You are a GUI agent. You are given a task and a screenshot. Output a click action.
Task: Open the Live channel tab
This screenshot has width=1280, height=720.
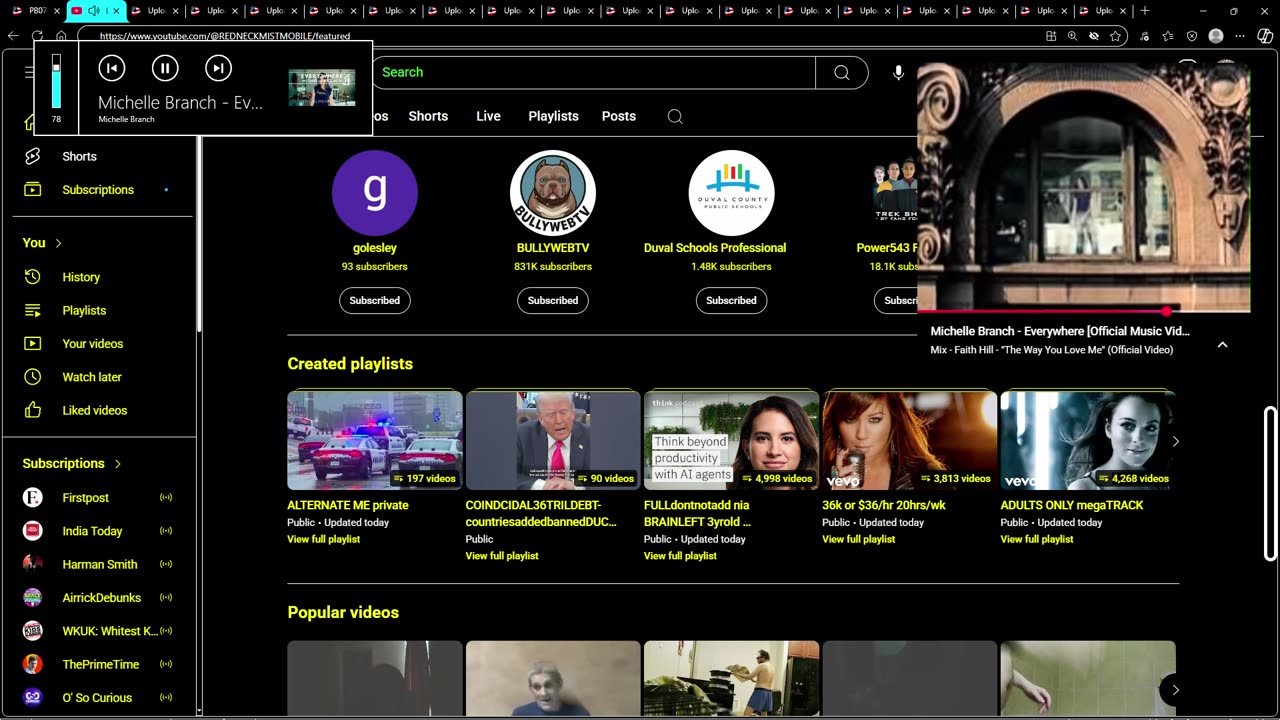[488, 116]
